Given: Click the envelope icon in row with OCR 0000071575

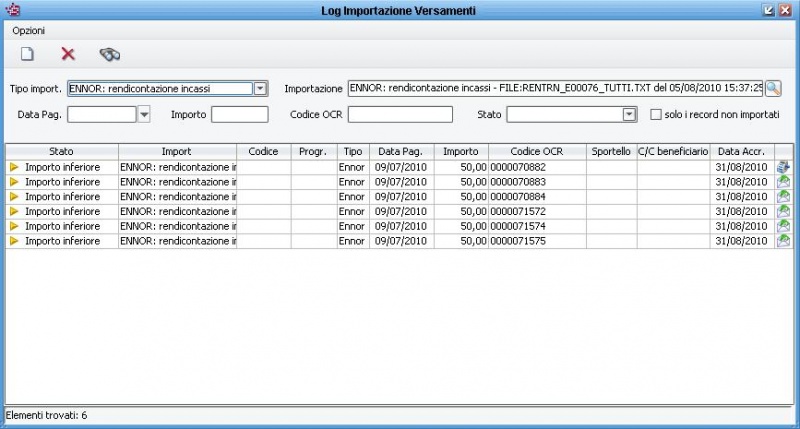Looking at the screenshot, I should (784, 242).
